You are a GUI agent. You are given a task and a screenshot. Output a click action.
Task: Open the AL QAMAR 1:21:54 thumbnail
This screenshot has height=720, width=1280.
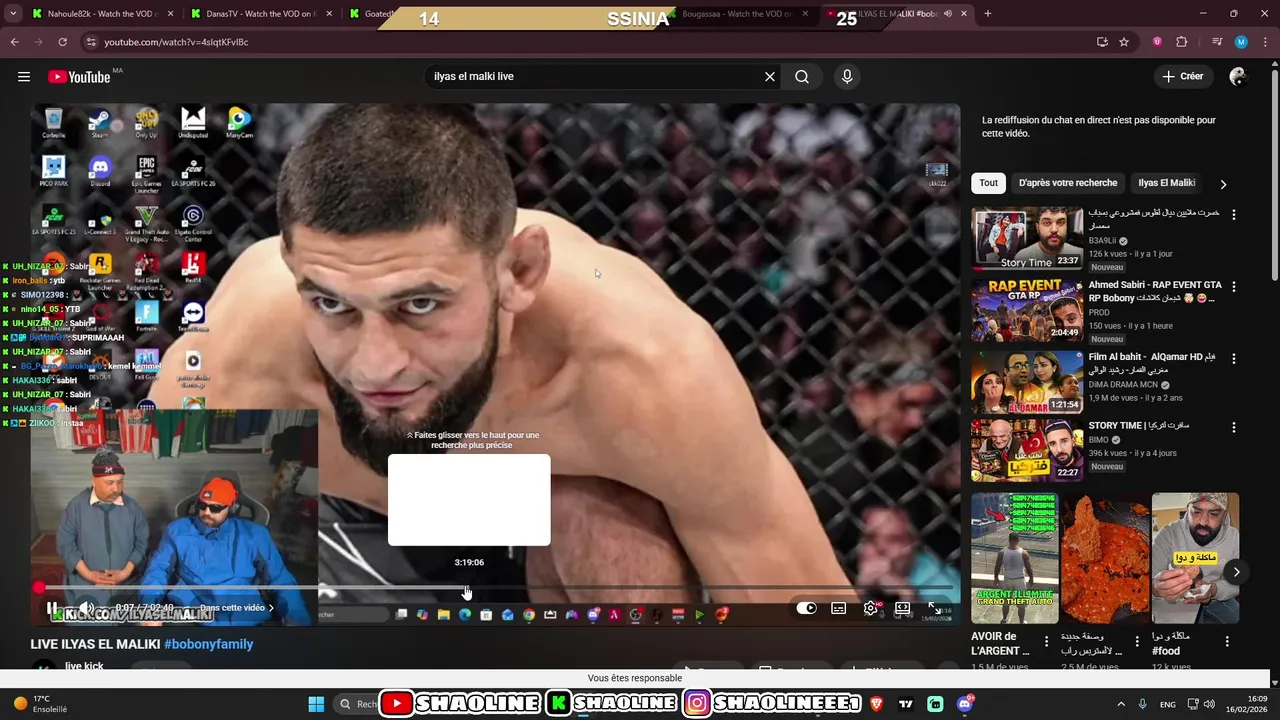tap(1028, 382)
